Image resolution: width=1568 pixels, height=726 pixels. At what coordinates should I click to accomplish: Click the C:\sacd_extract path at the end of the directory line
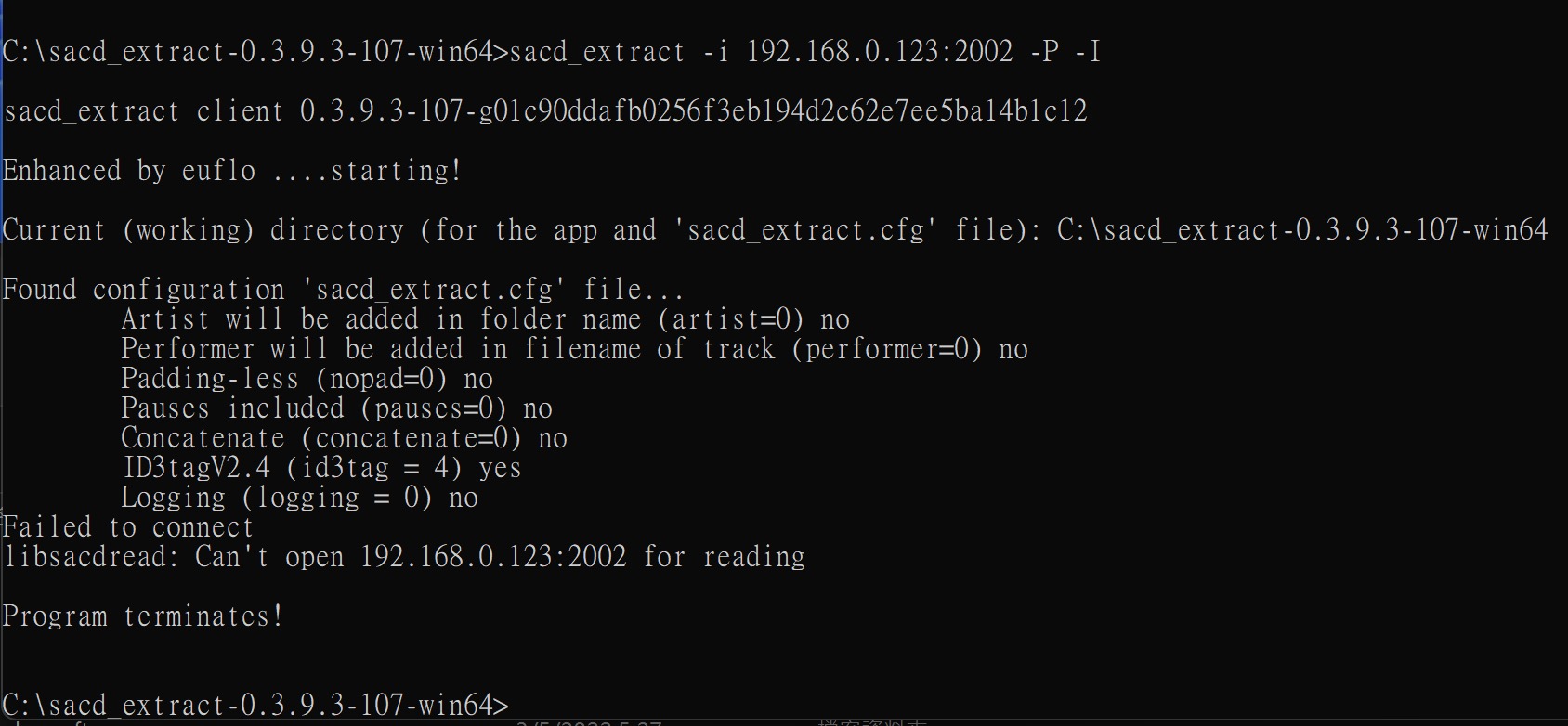pos(1302,230)
